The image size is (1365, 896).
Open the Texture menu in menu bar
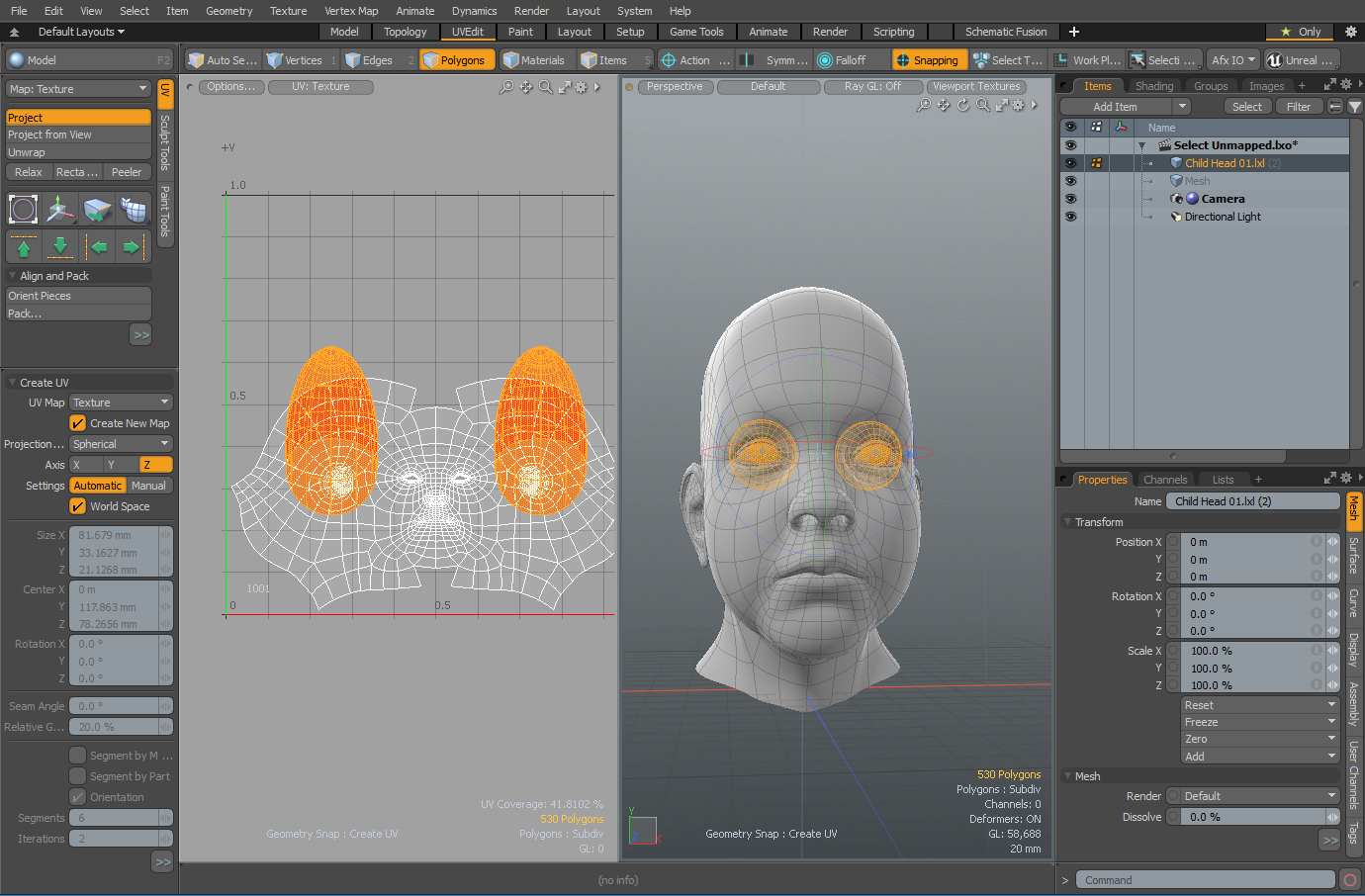tap(288, 11)
